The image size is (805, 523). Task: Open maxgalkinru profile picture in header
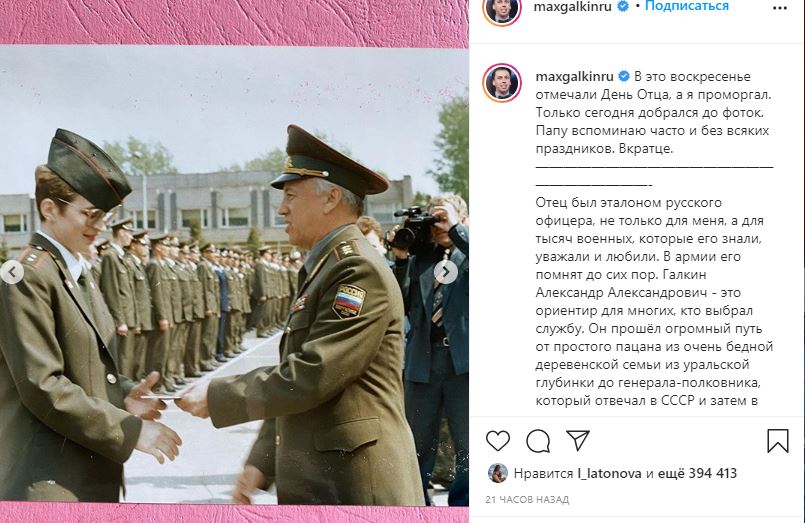502,9
